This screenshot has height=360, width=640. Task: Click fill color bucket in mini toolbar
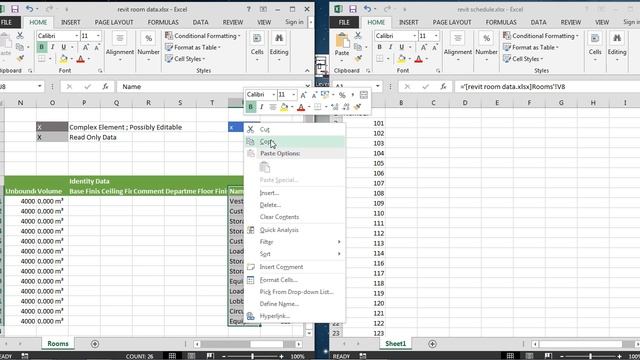(284, 107)
